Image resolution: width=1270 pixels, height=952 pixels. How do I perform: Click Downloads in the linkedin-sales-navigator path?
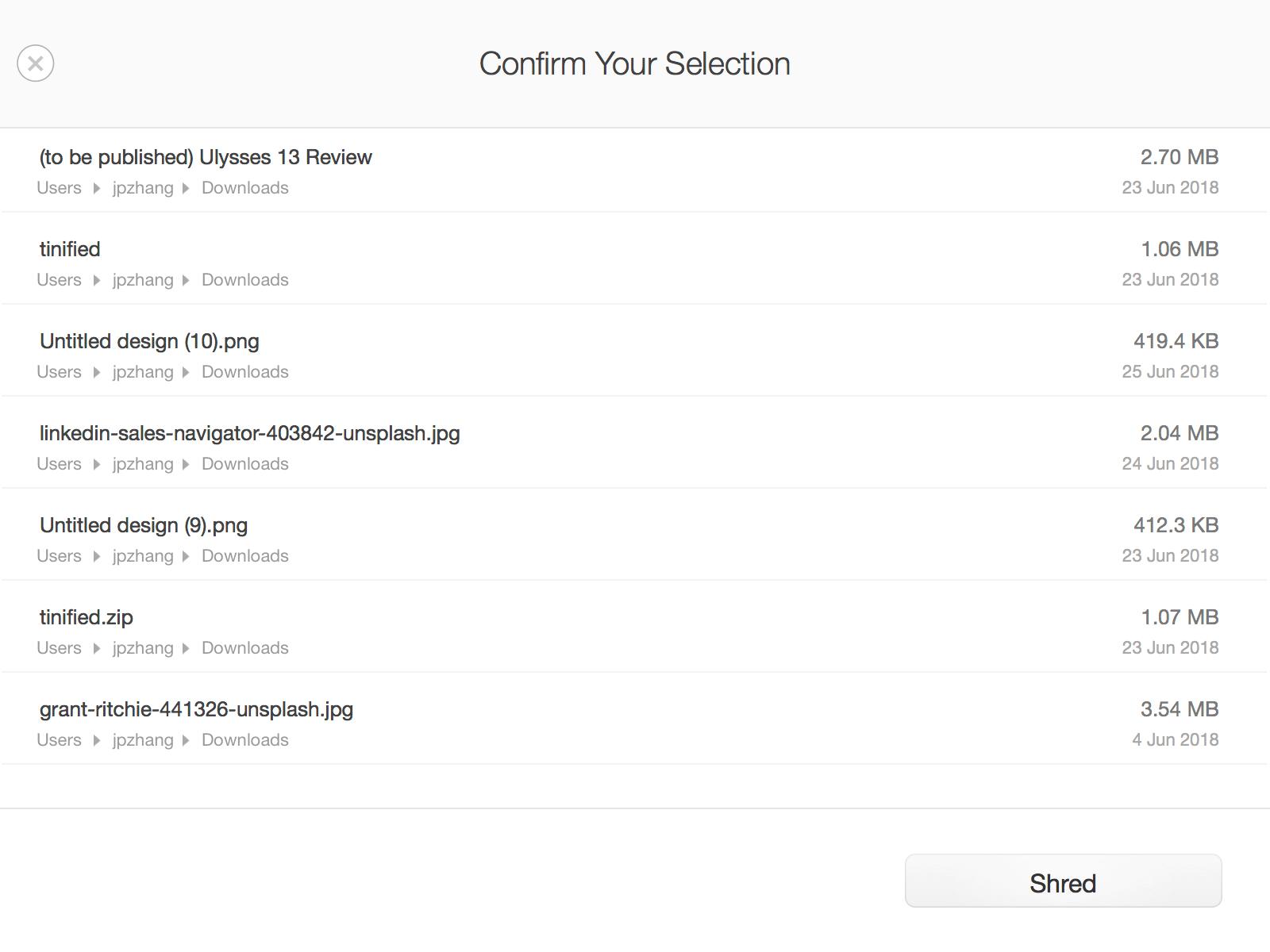(x=245, y=464)
